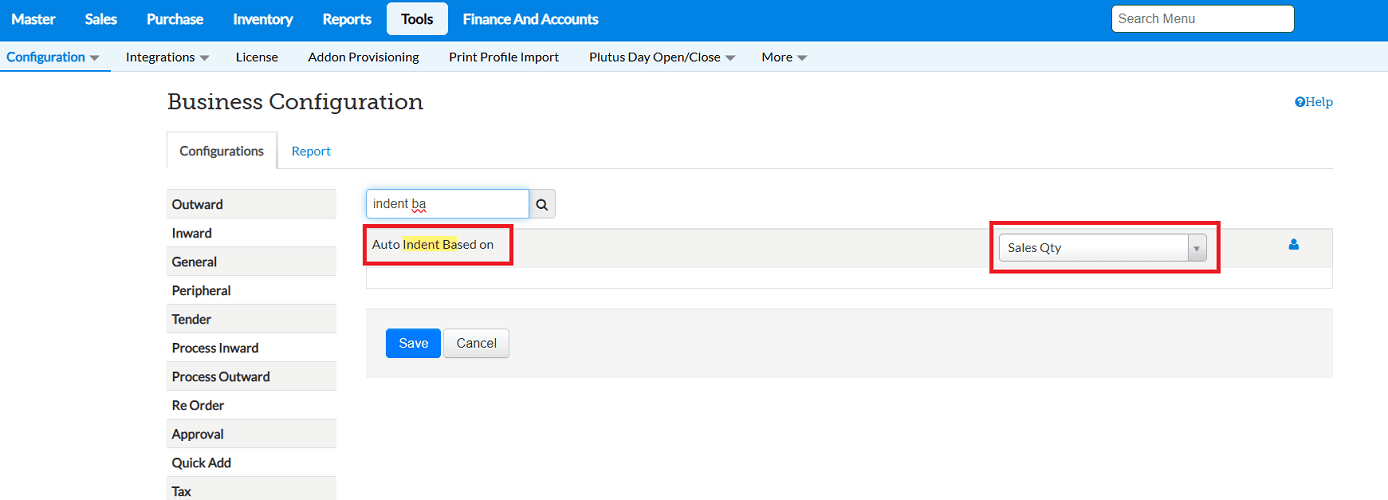Image resolution: width=1388 pixels, height=500 pixels.
Task: Open the Sales Qty dropdown
Action: [x=1102, y=248]
